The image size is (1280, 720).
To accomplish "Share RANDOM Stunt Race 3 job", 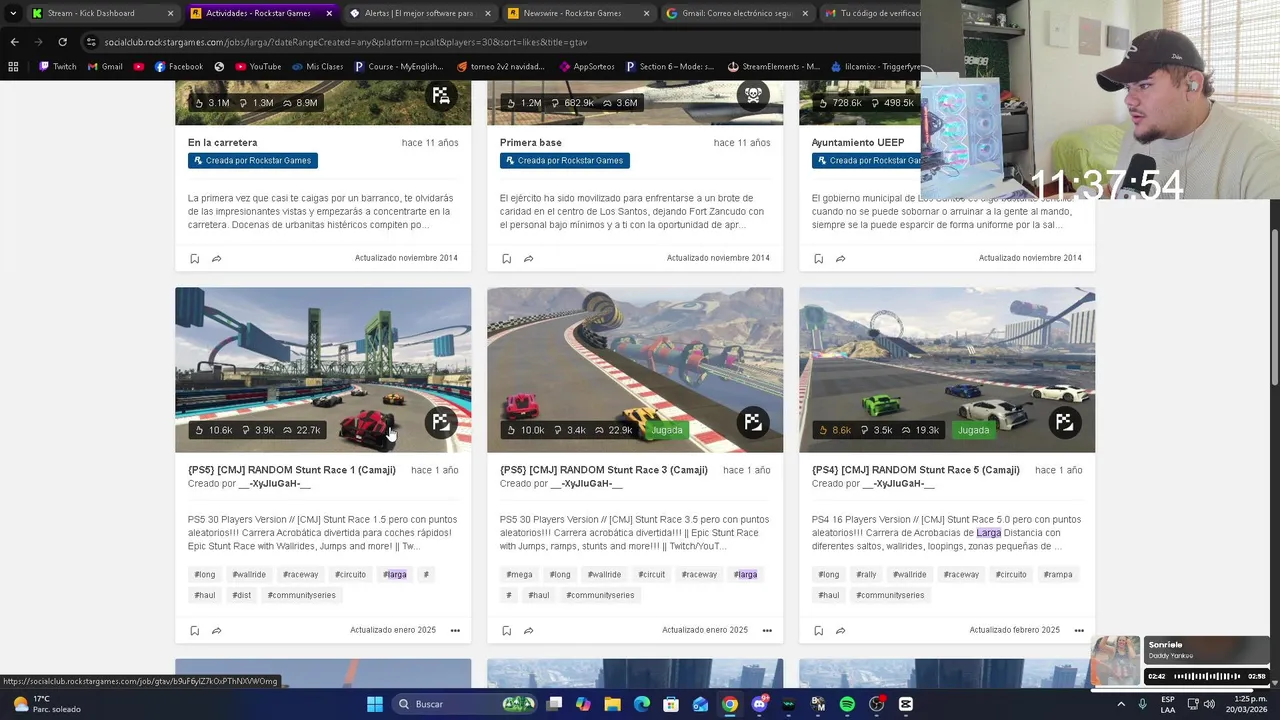I will [x=528, y=630].
